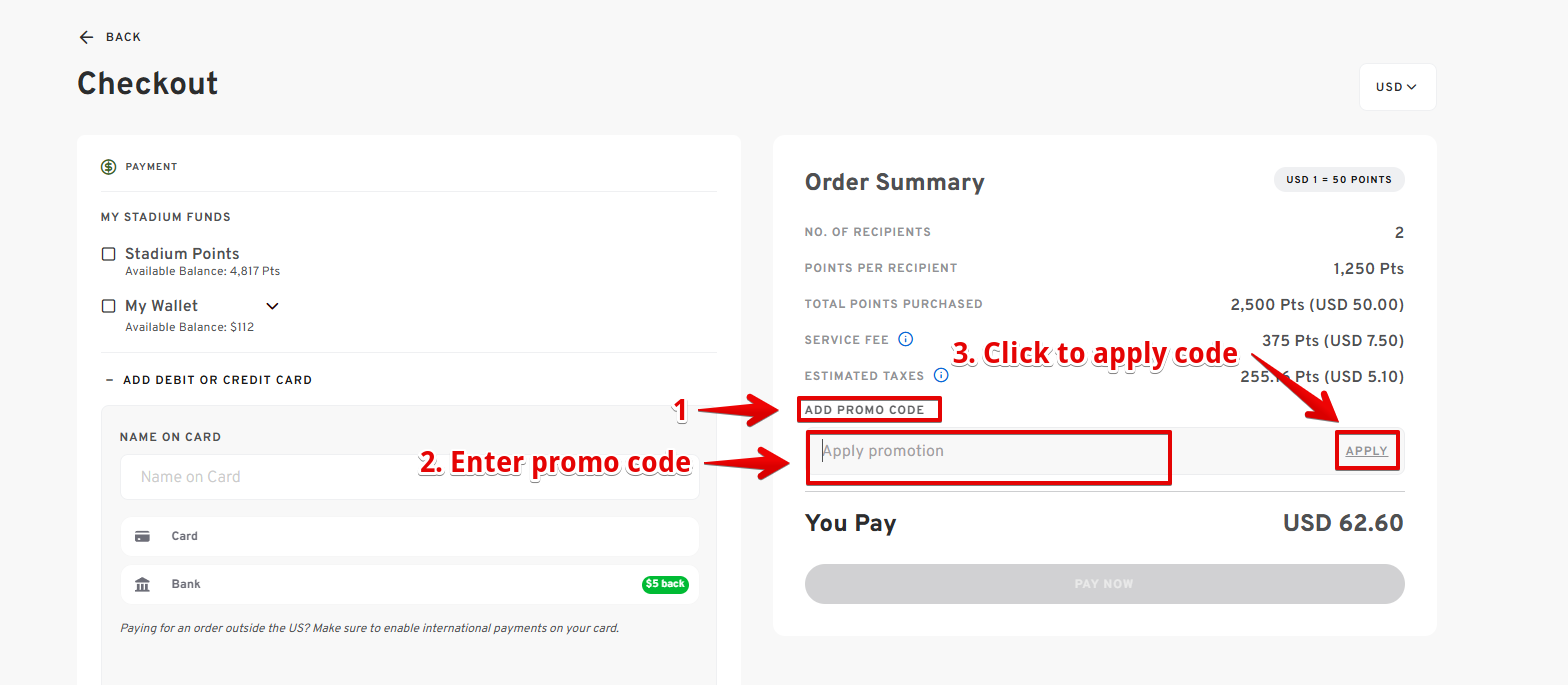1568x685 pixels.
Task: Collapse Add Debit or Credit Card section
Action: [x=108, y=380]
